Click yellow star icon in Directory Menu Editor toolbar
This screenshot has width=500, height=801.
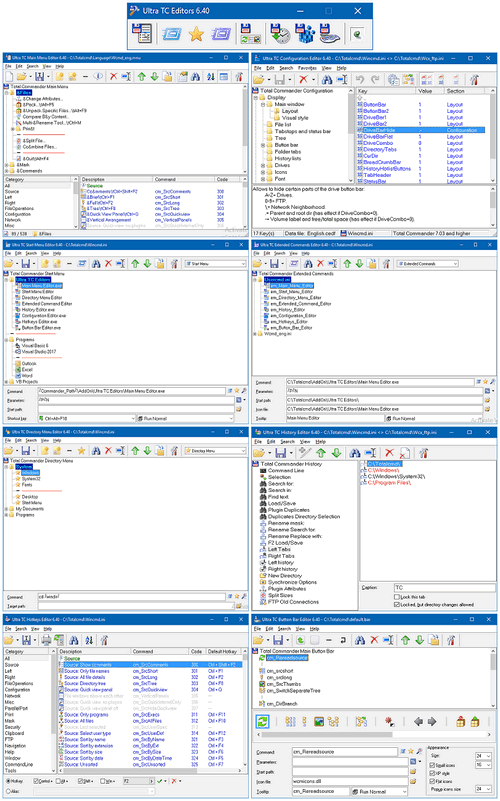tap(82, 451)
